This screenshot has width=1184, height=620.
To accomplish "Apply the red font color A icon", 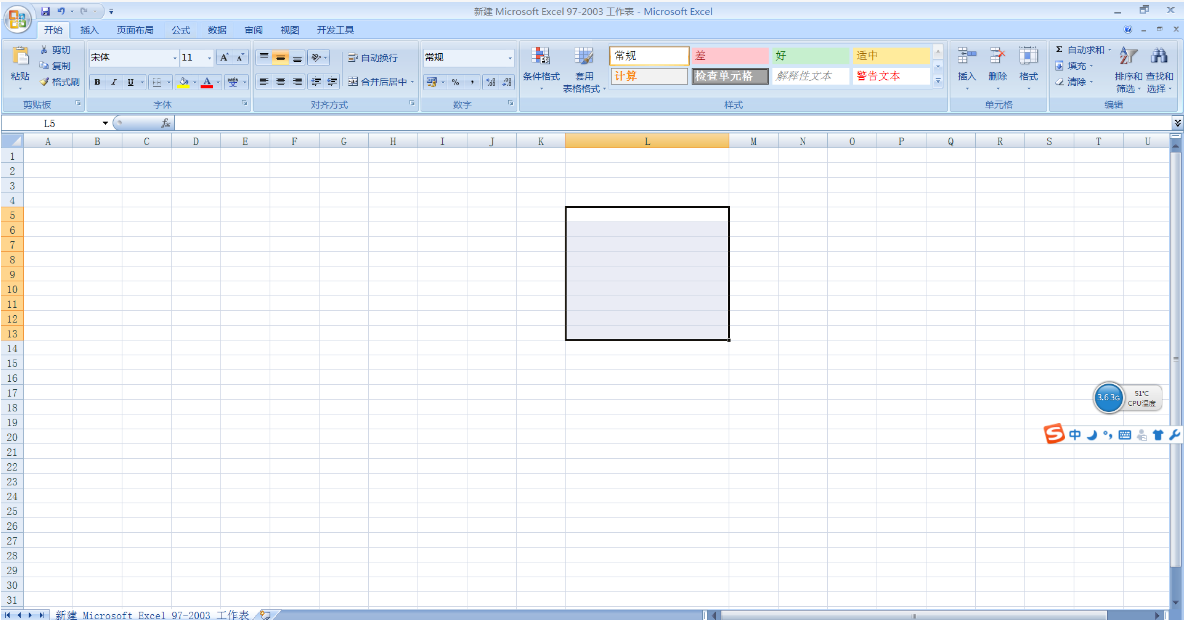I will [x=207, y=82].
